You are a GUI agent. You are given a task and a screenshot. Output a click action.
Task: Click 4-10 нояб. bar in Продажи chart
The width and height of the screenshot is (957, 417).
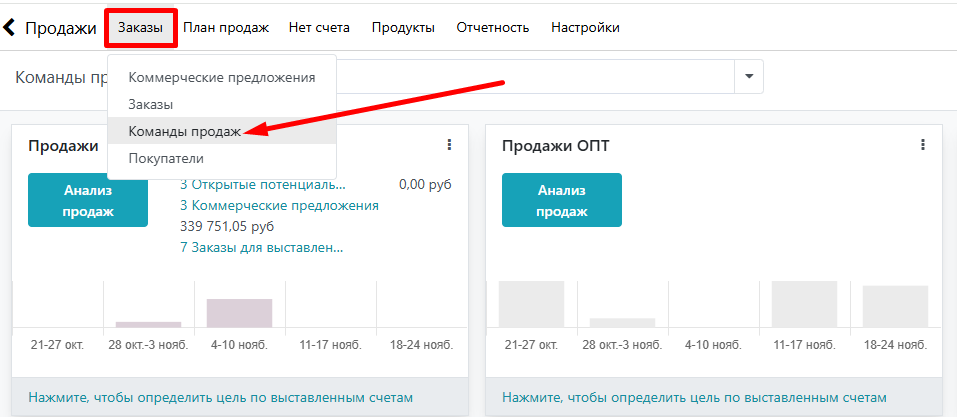pos(239,313)
